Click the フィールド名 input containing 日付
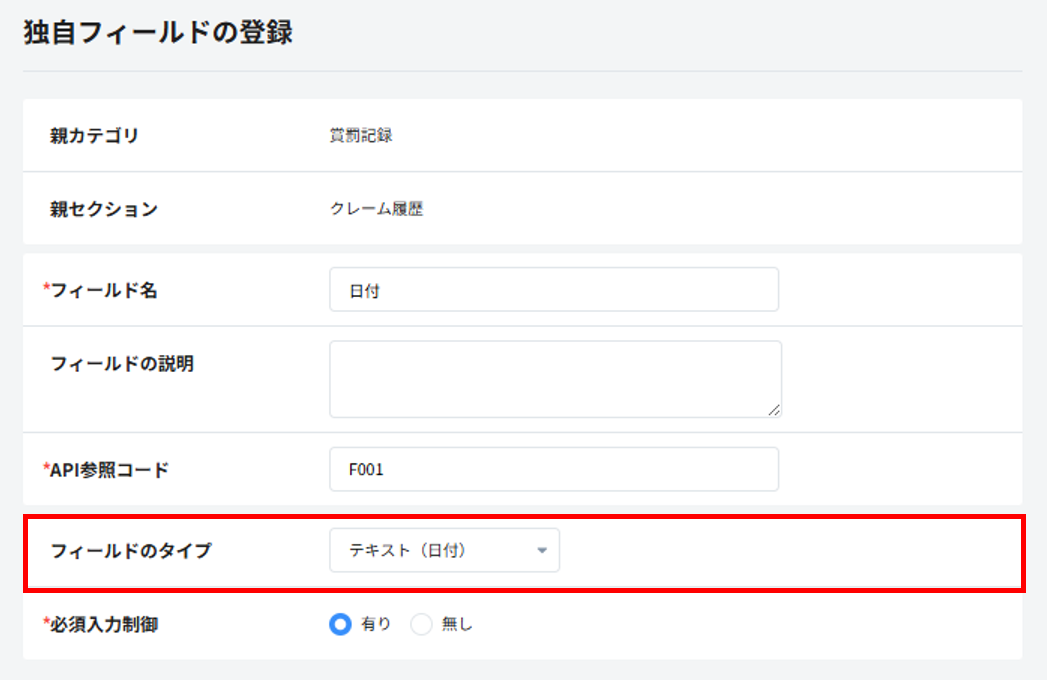Image resolution: width=1047 pixels, height=680 pixels. [553, 290]
